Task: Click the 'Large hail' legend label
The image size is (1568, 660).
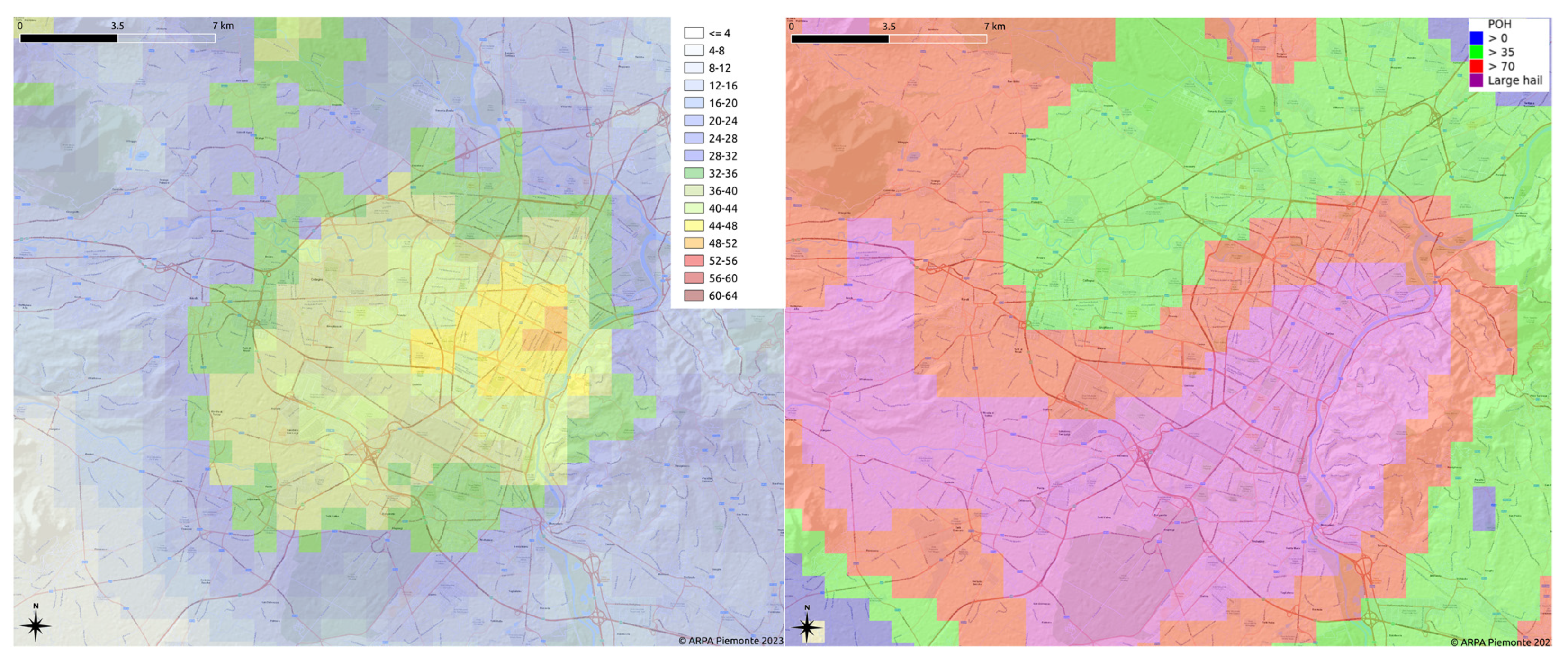Action: tap(1514, 80)
